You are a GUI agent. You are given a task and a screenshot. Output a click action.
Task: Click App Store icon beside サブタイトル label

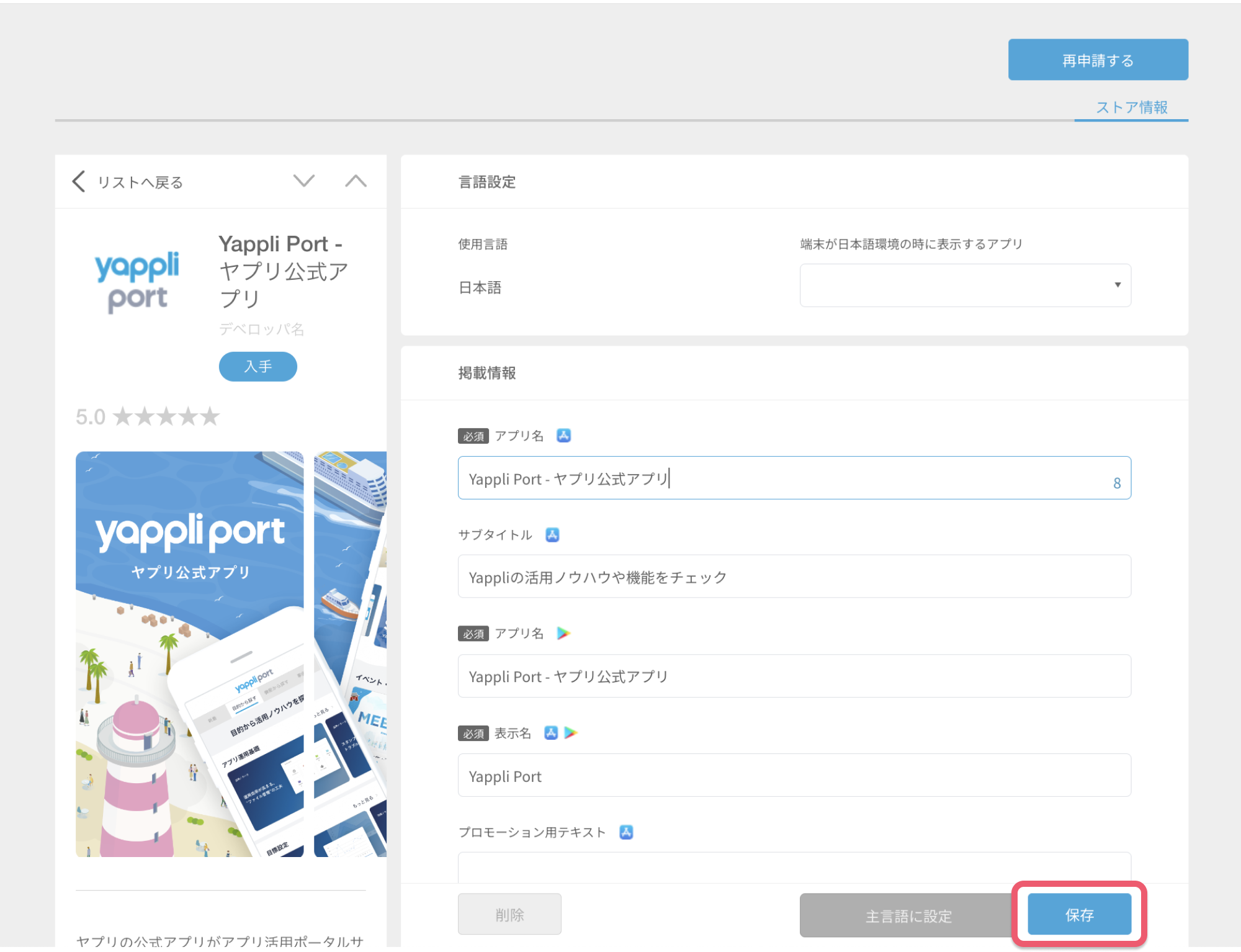(552, 535)
